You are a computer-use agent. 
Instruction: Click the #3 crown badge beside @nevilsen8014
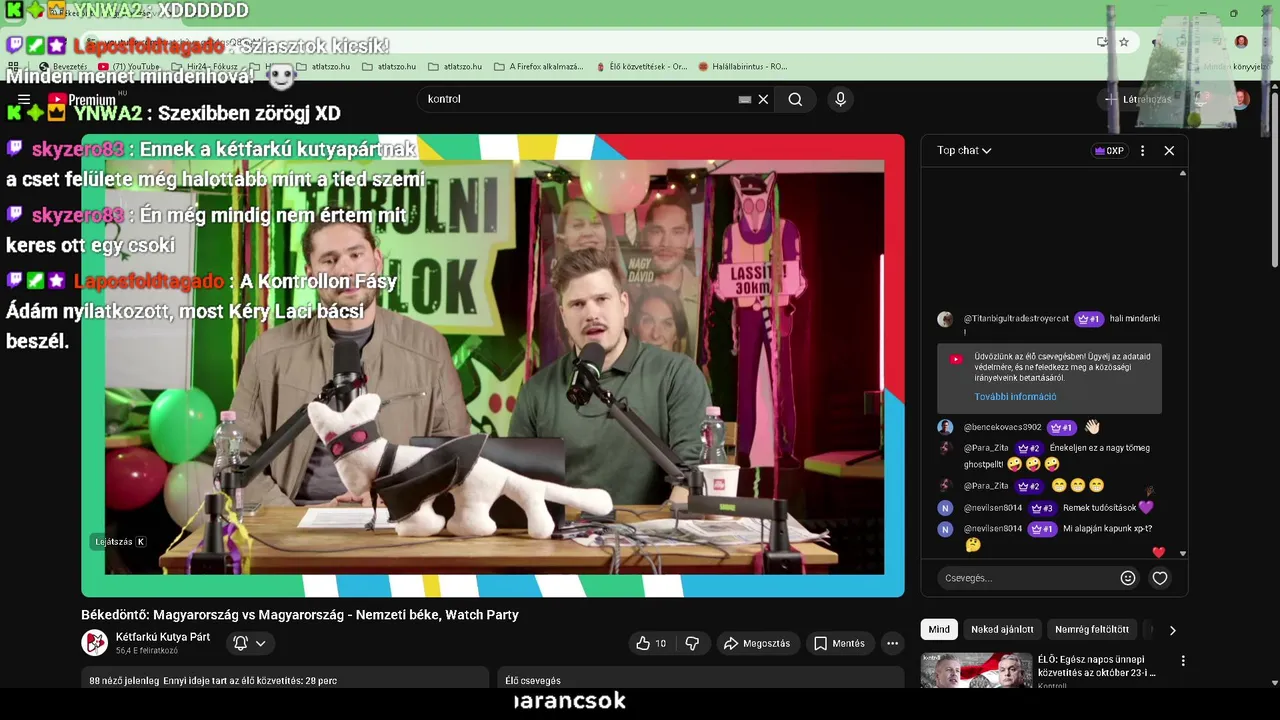[1042, 508]
